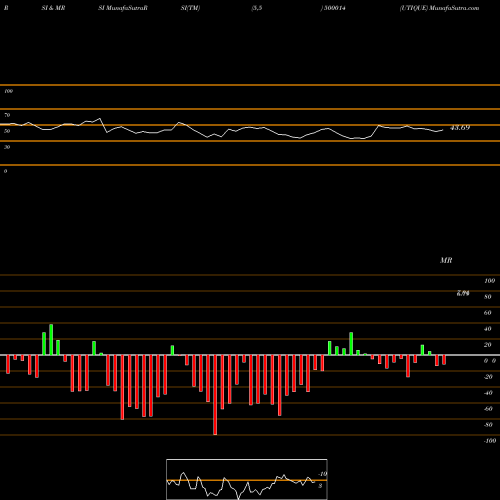Click the tallest green bar in MR histogram
Screen dimensions: 500x500
[x=51, y=339]
